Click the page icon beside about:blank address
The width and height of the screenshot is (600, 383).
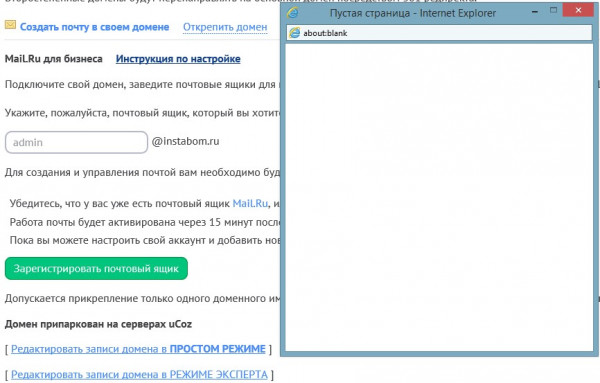pos(295,33)
